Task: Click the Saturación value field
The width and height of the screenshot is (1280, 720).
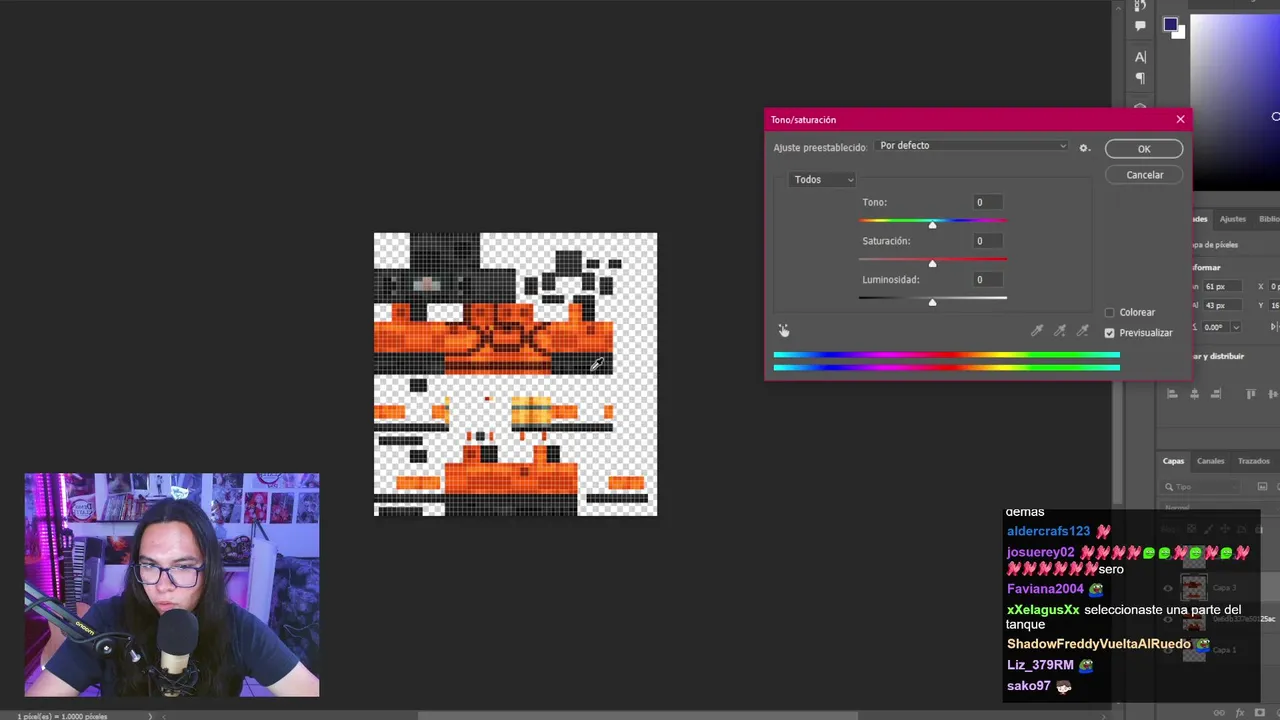Action: click(987, 241)
